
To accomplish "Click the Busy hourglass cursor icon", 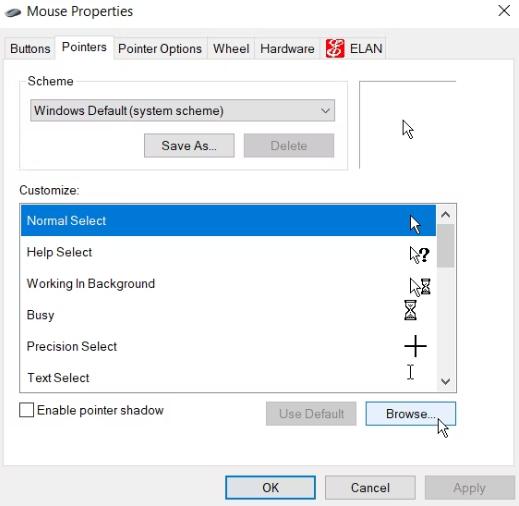I will click(x=410, y=310).
